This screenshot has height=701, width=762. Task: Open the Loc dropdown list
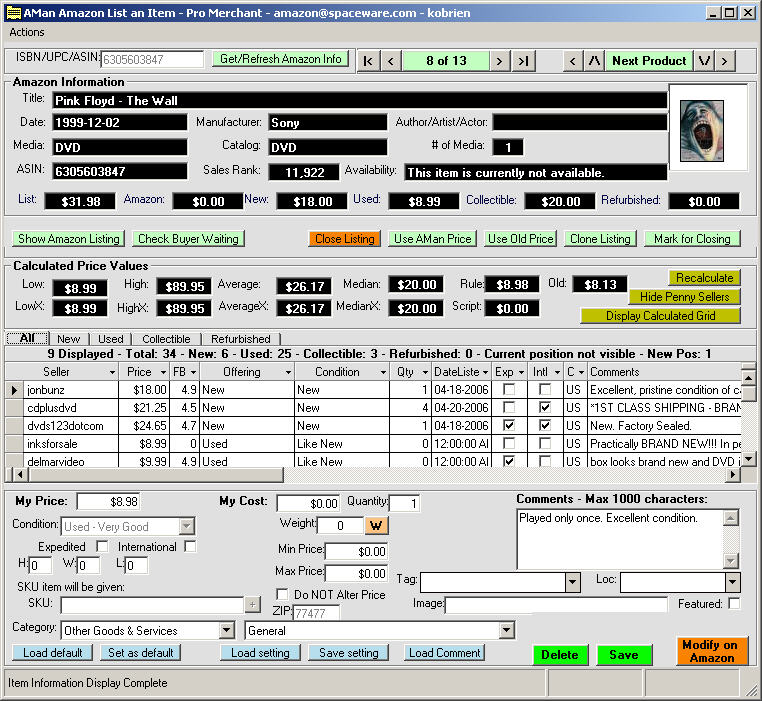coord(732,582)
